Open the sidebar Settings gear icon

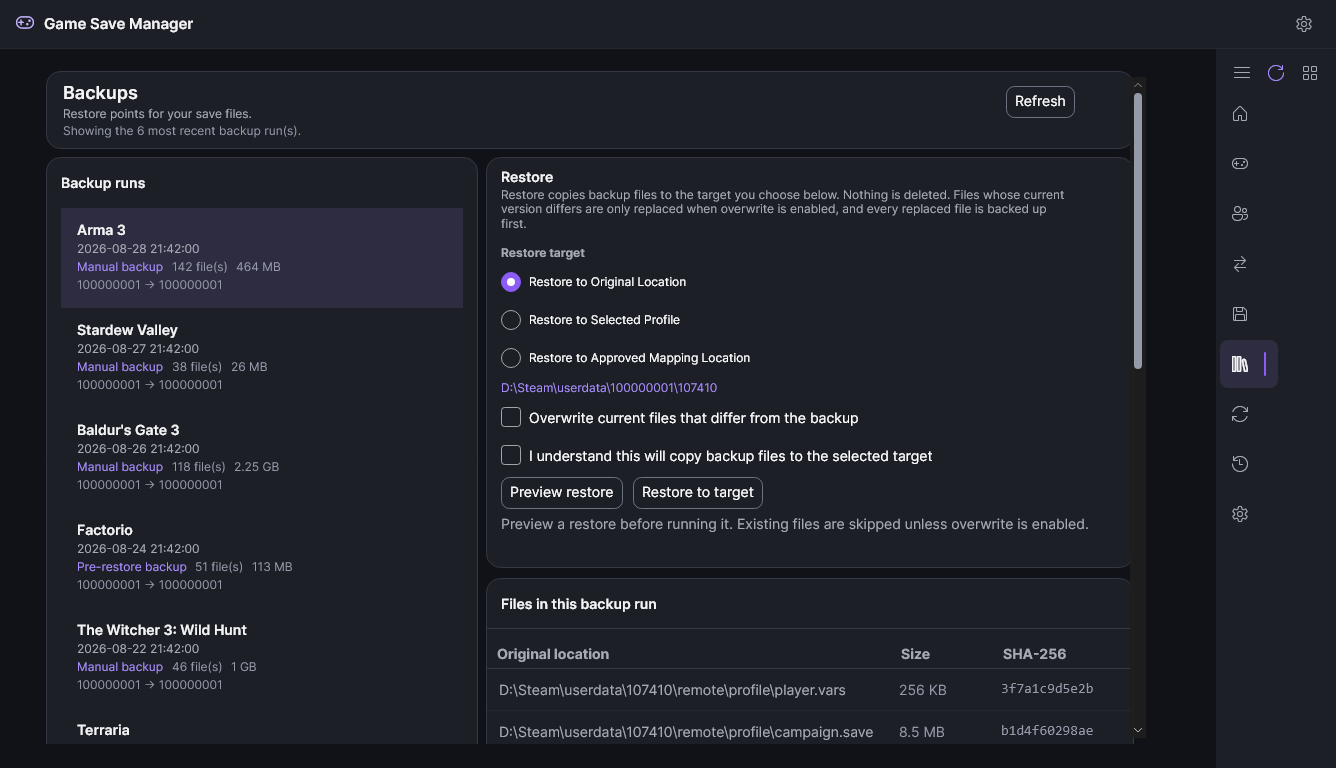[x=1240, y=514]
